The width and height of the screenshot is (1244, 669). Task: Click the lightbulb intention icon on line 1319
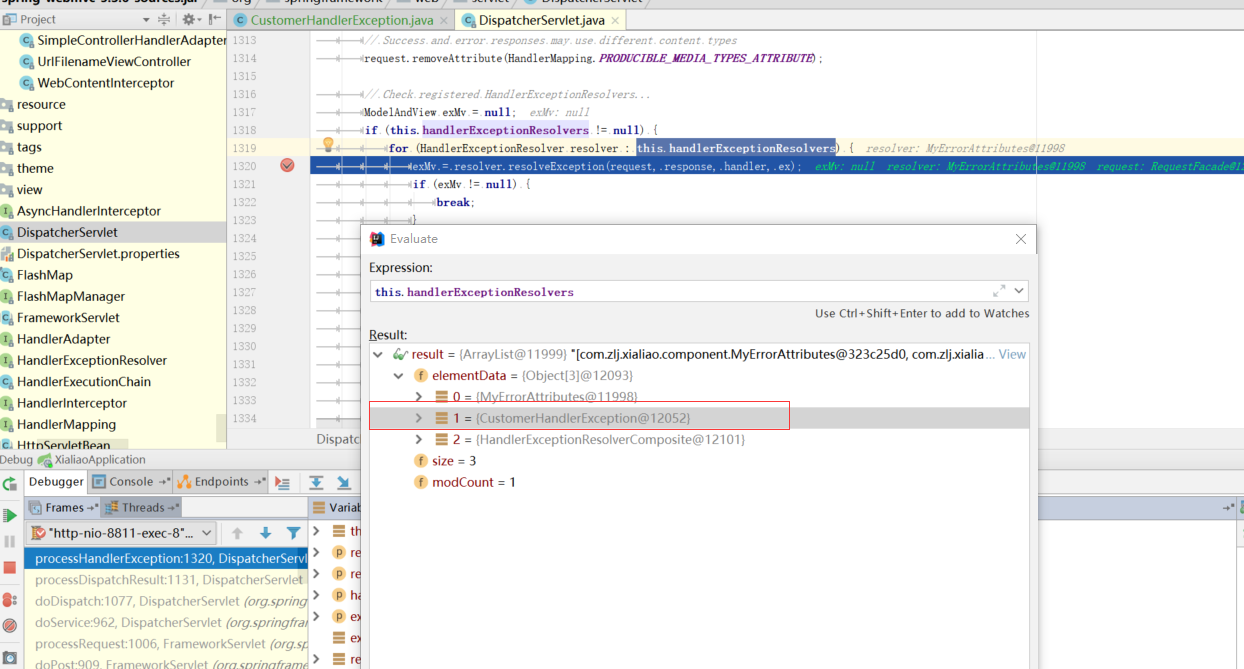pyautogui.click(x=327, y=146)
